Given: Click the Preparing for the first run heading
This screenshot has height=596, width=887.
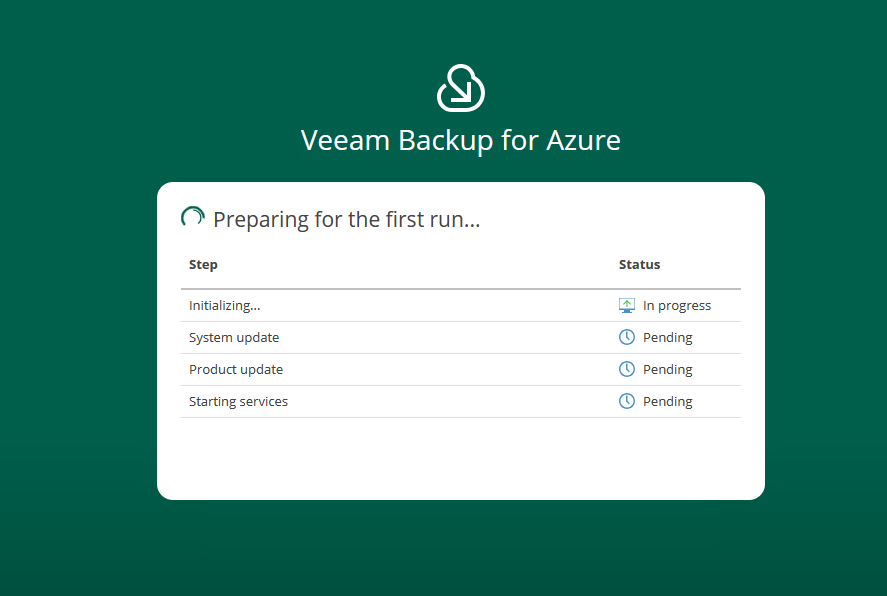Looking at the screenshot, I should tap(346, 219).
